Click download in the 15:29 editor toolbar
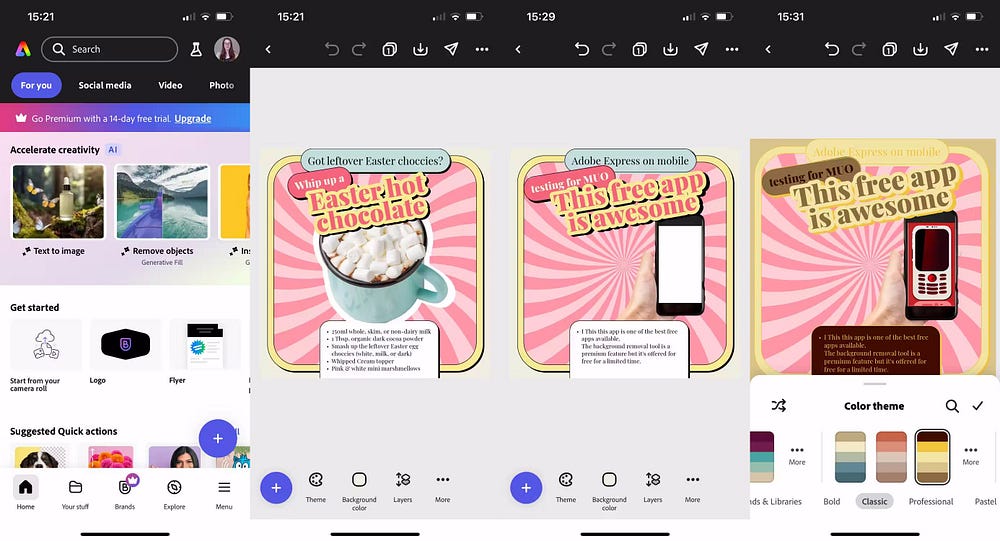Viewport: 1000px width, 541px height. pos(670,49)
